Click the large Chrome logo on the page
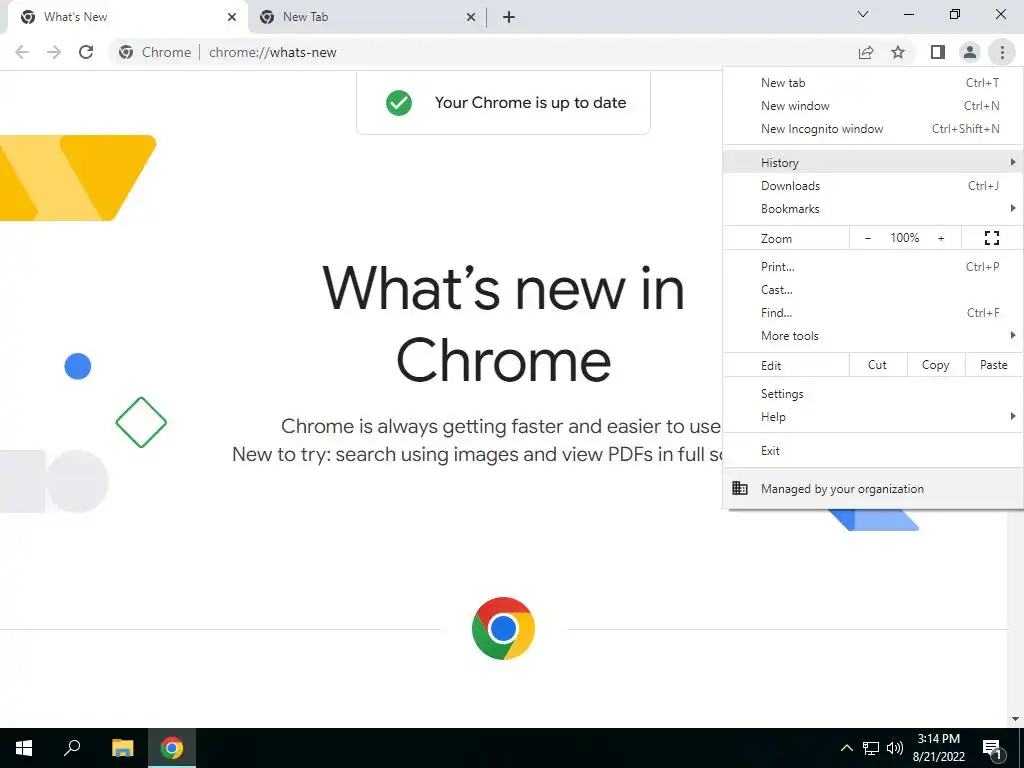The image size is (1024, 768). 503,628
